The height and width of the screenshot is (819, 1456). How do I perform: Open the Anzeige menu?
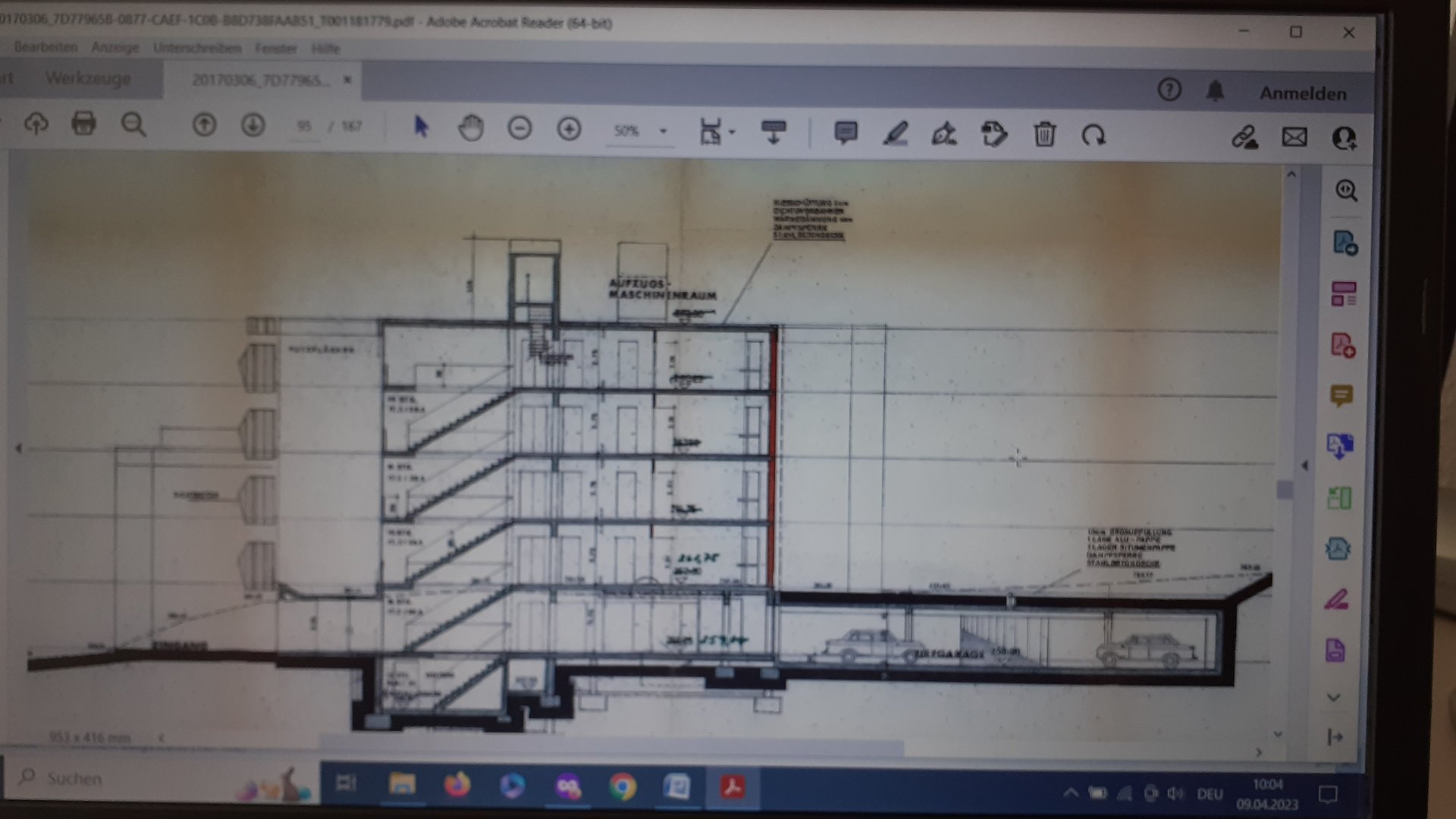click(115, 48)
